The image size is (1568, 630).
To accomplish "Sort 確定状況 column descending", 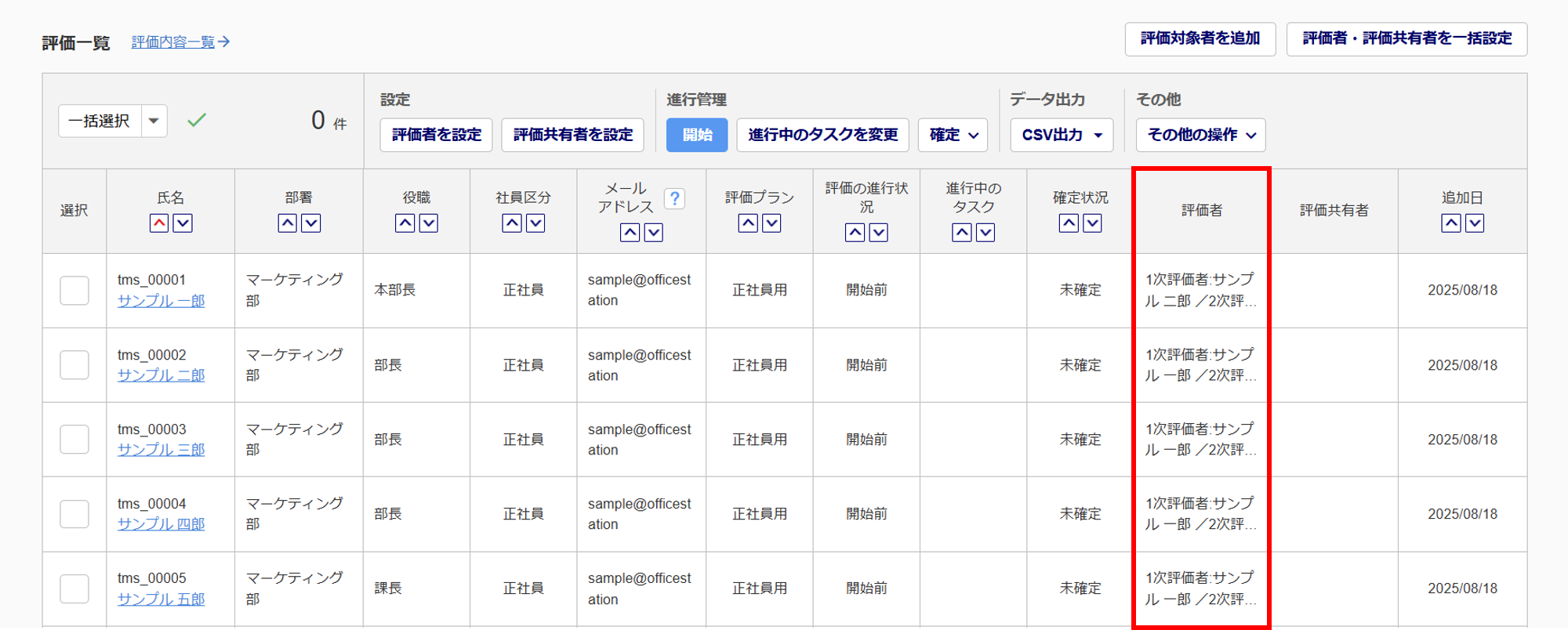I will click(1092, 223).
